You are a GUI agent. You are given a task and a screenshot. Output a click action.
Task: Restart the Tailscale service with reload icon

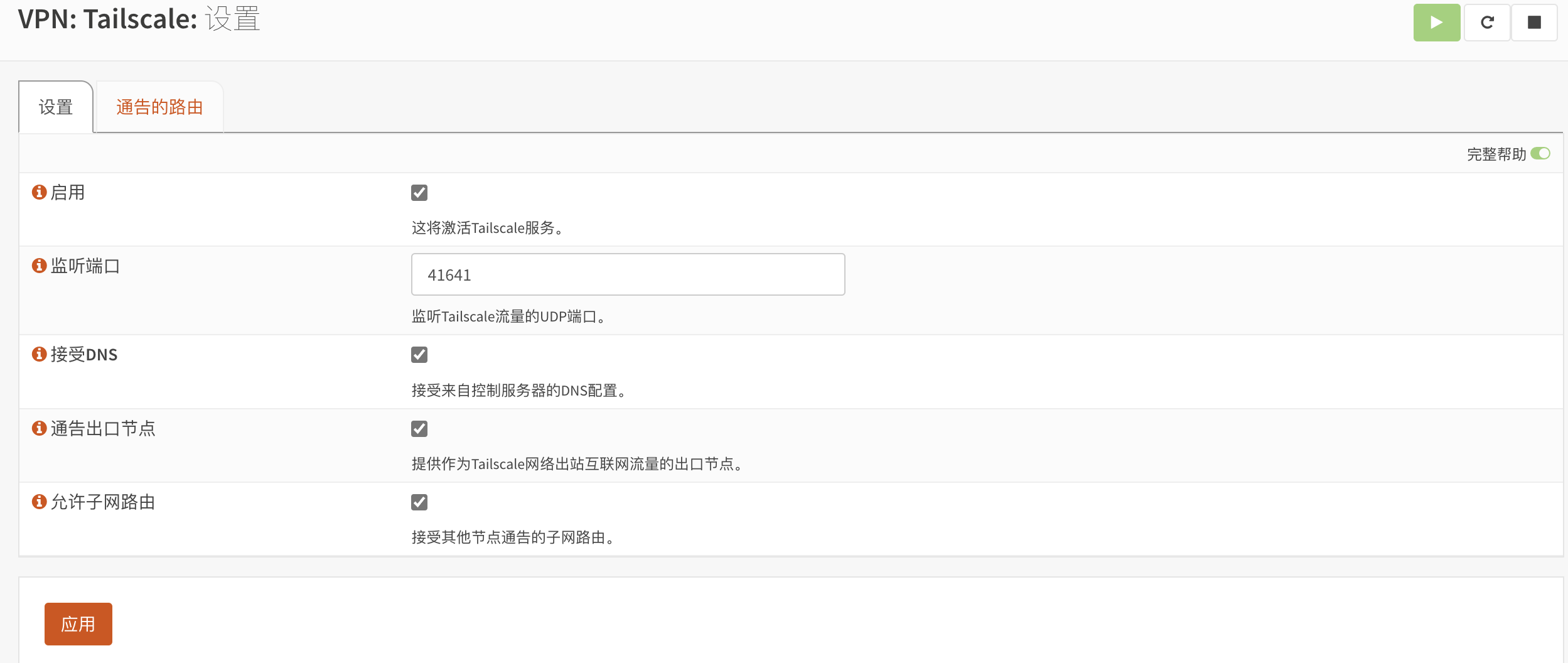(1487, 23)
